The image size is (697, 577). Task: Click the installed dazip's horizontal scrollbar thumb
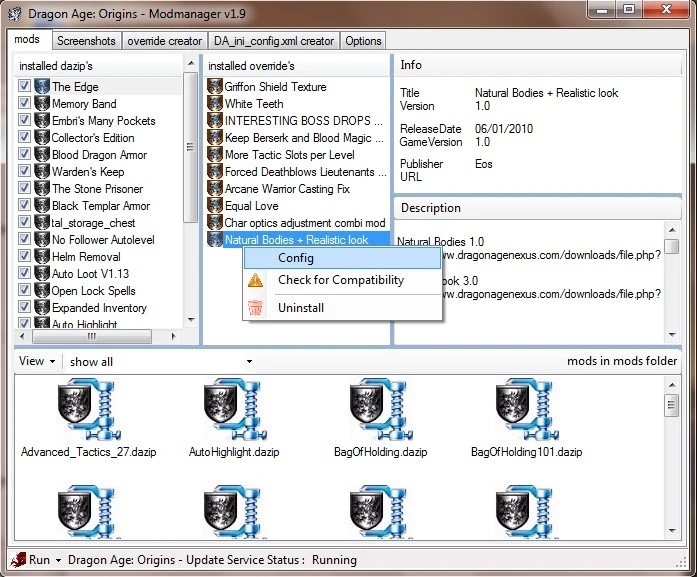click(x=92, y=336)
